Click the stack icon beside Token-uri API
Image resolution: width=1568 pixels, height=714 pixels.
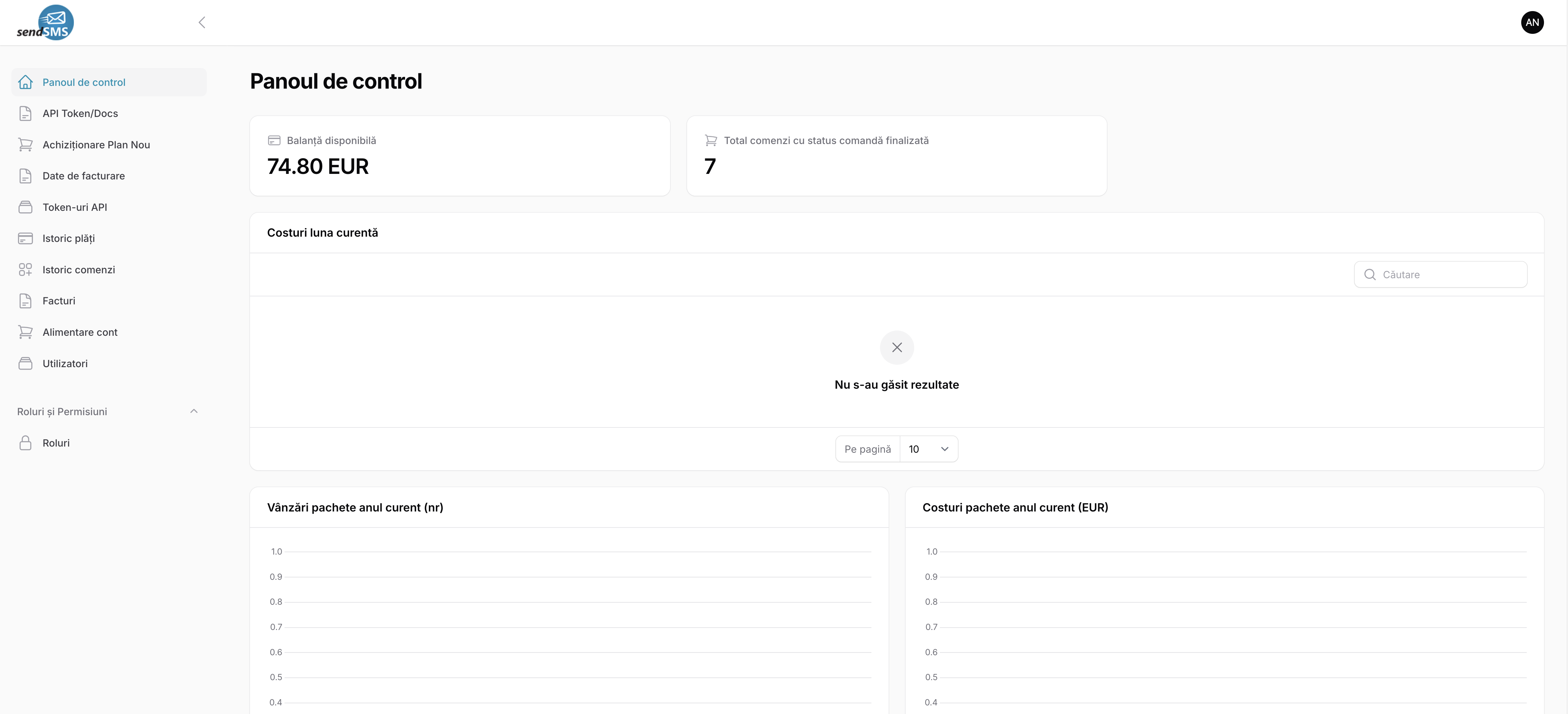26,207
